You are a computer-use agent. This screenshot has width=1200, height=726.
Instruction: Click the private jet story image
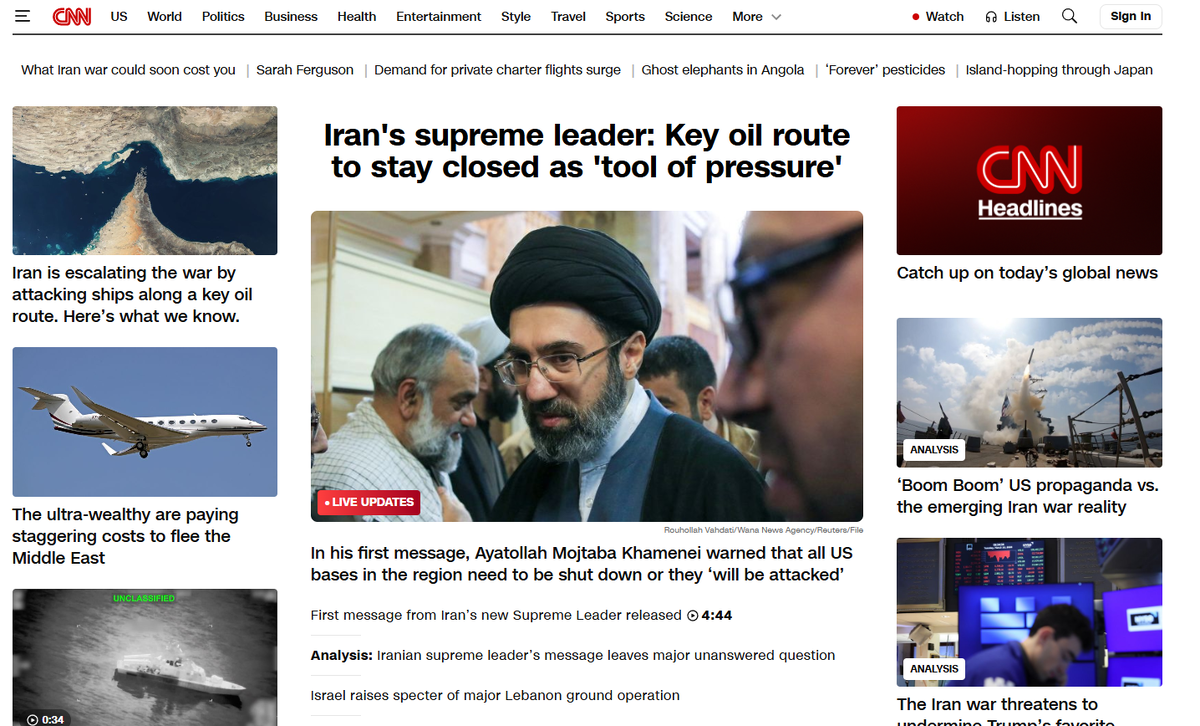click(x=145, y=422)
